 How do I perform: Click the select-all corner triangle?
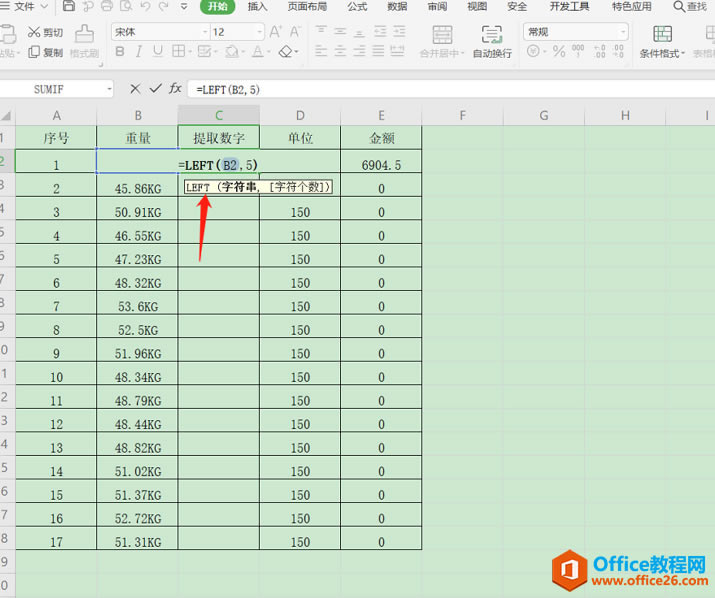7,115
